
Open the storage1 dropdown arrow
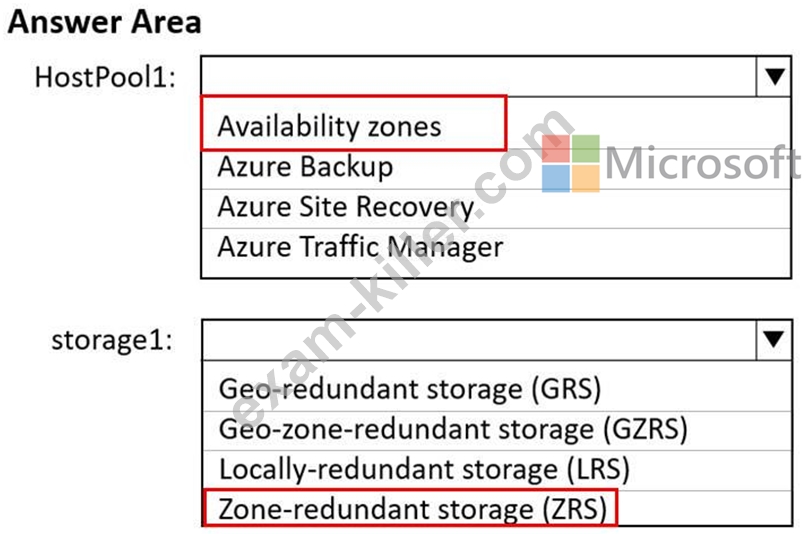(774, 340)
